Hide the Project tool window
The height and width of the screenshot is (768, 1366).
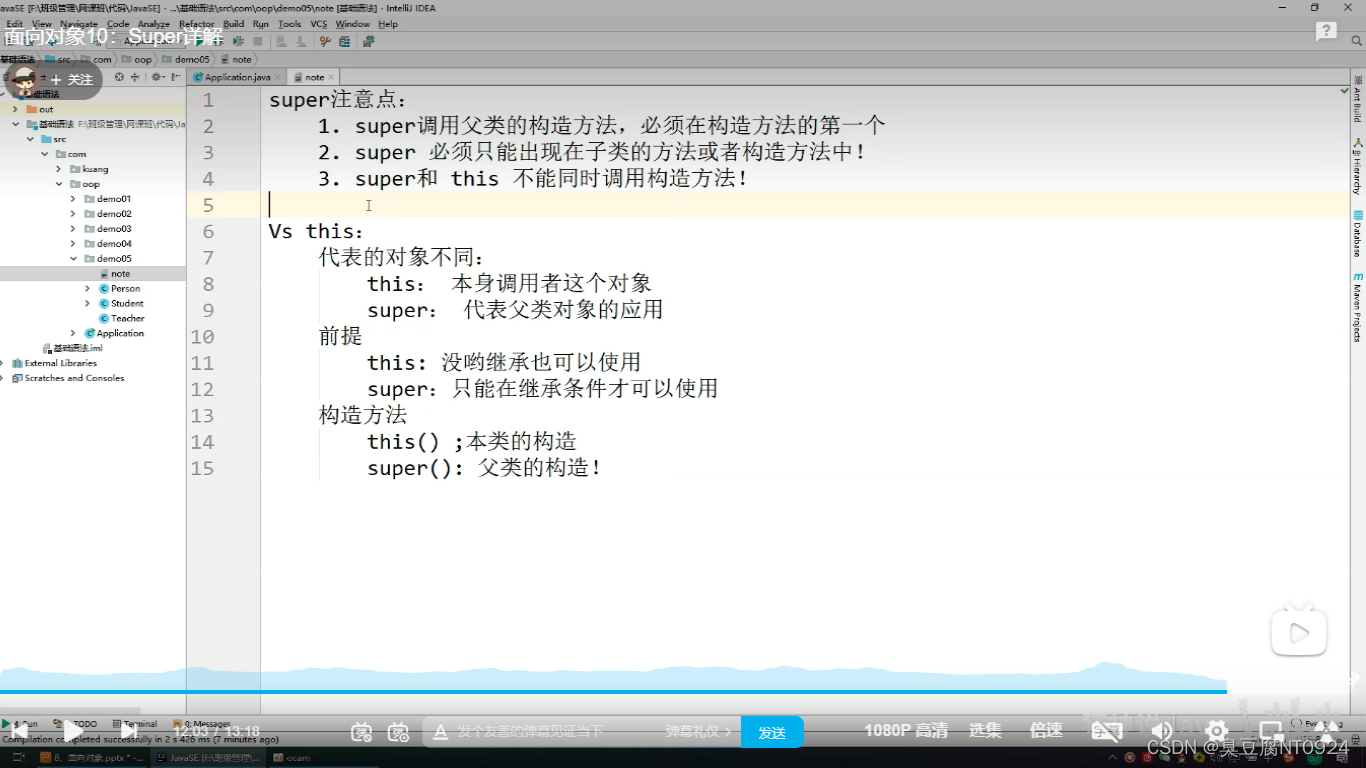174,77
